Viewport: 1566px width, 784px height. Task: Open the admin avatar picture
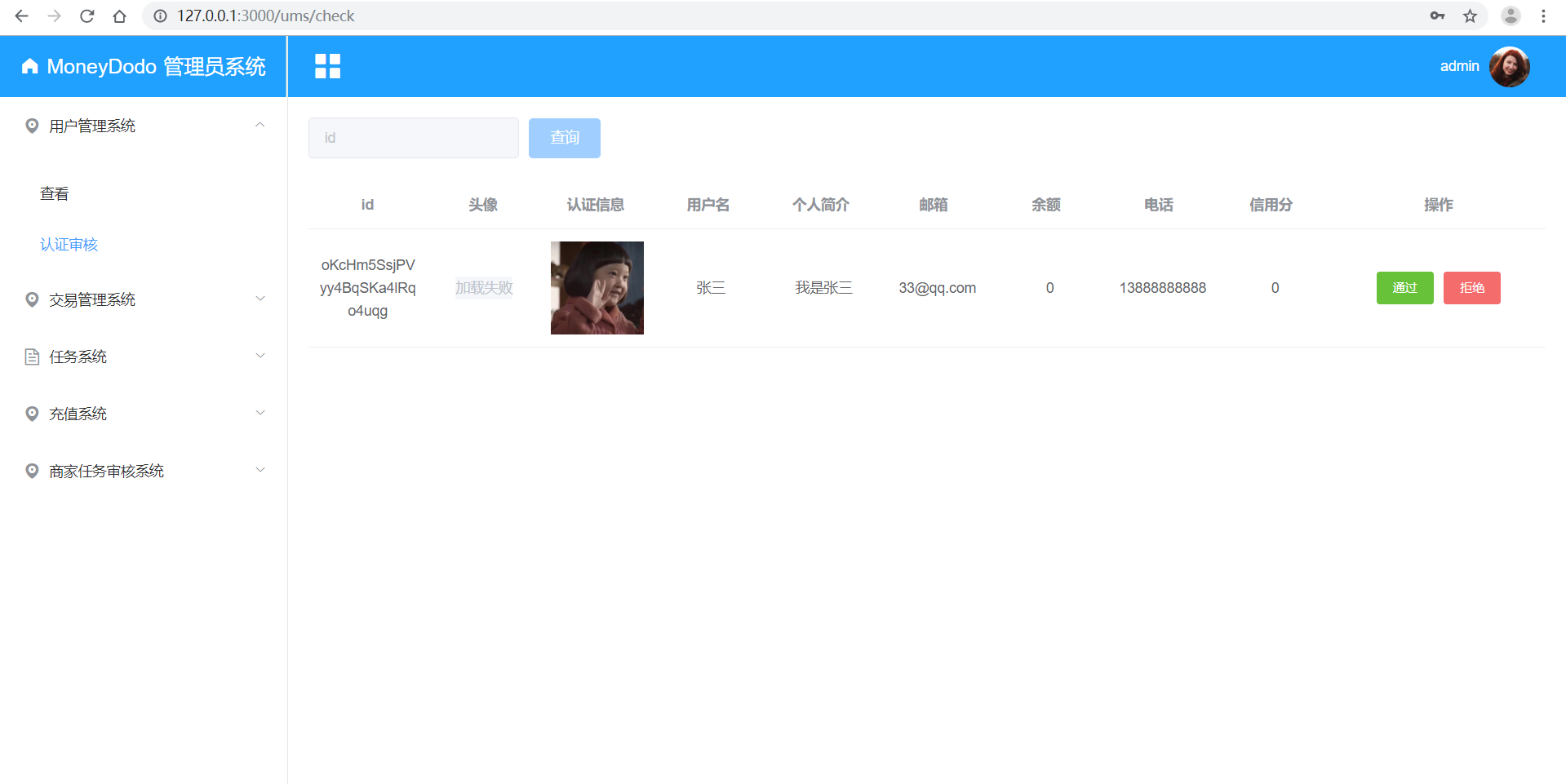(1509, 67)
